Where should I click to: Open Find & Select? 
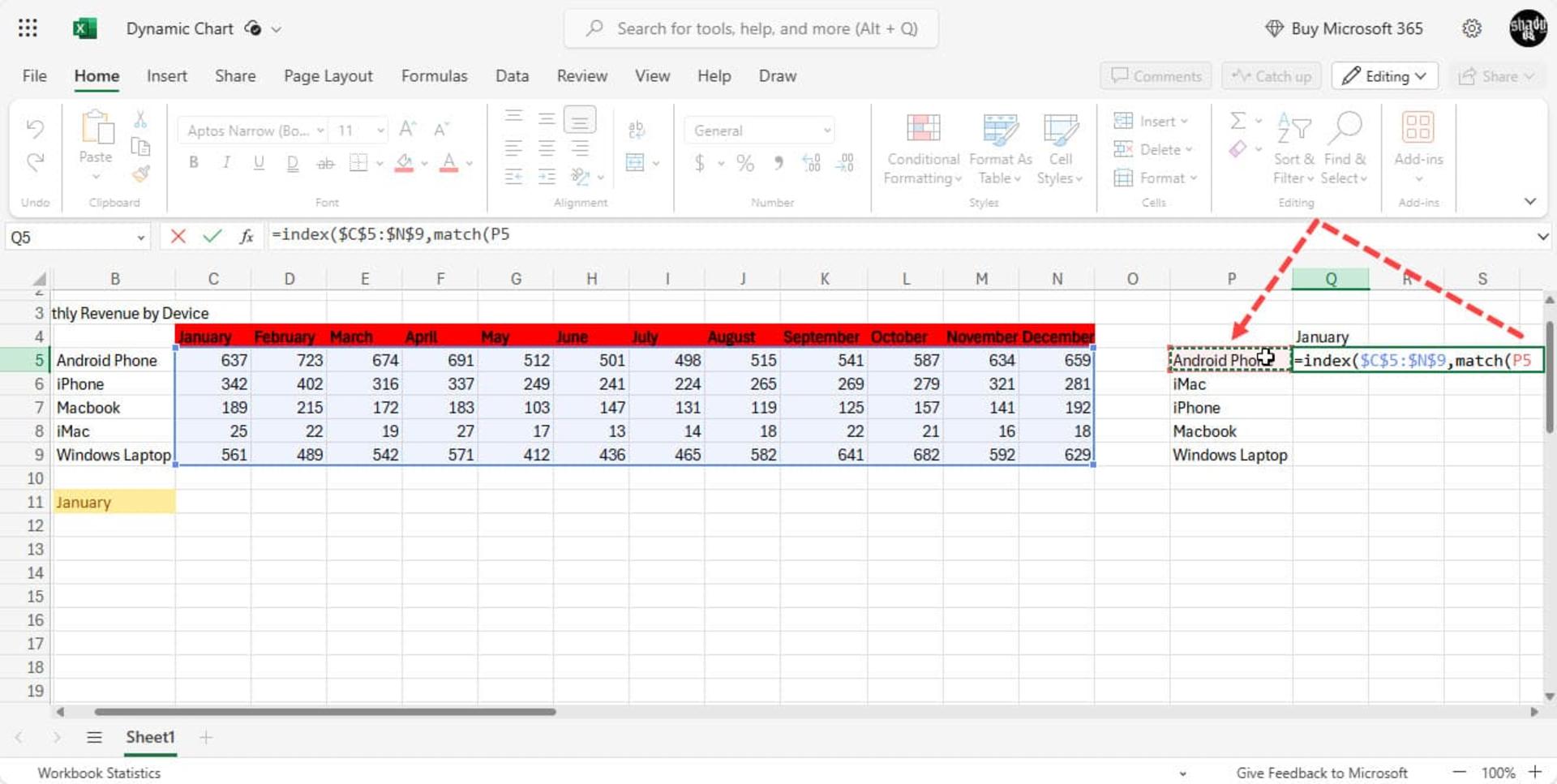1344,150
